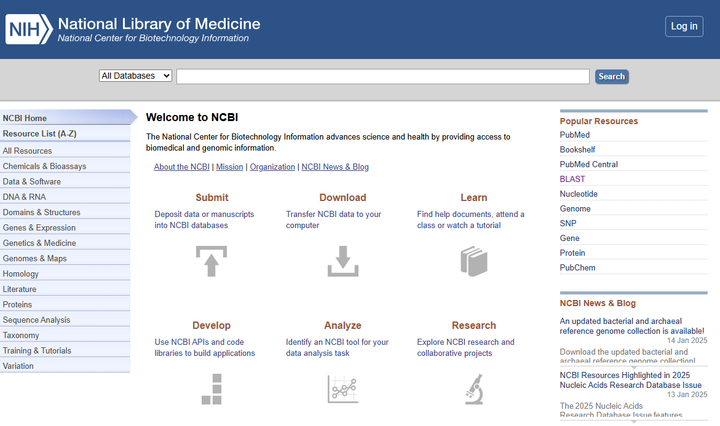Open Genes & Expression in sidebar

pos(39,228)
